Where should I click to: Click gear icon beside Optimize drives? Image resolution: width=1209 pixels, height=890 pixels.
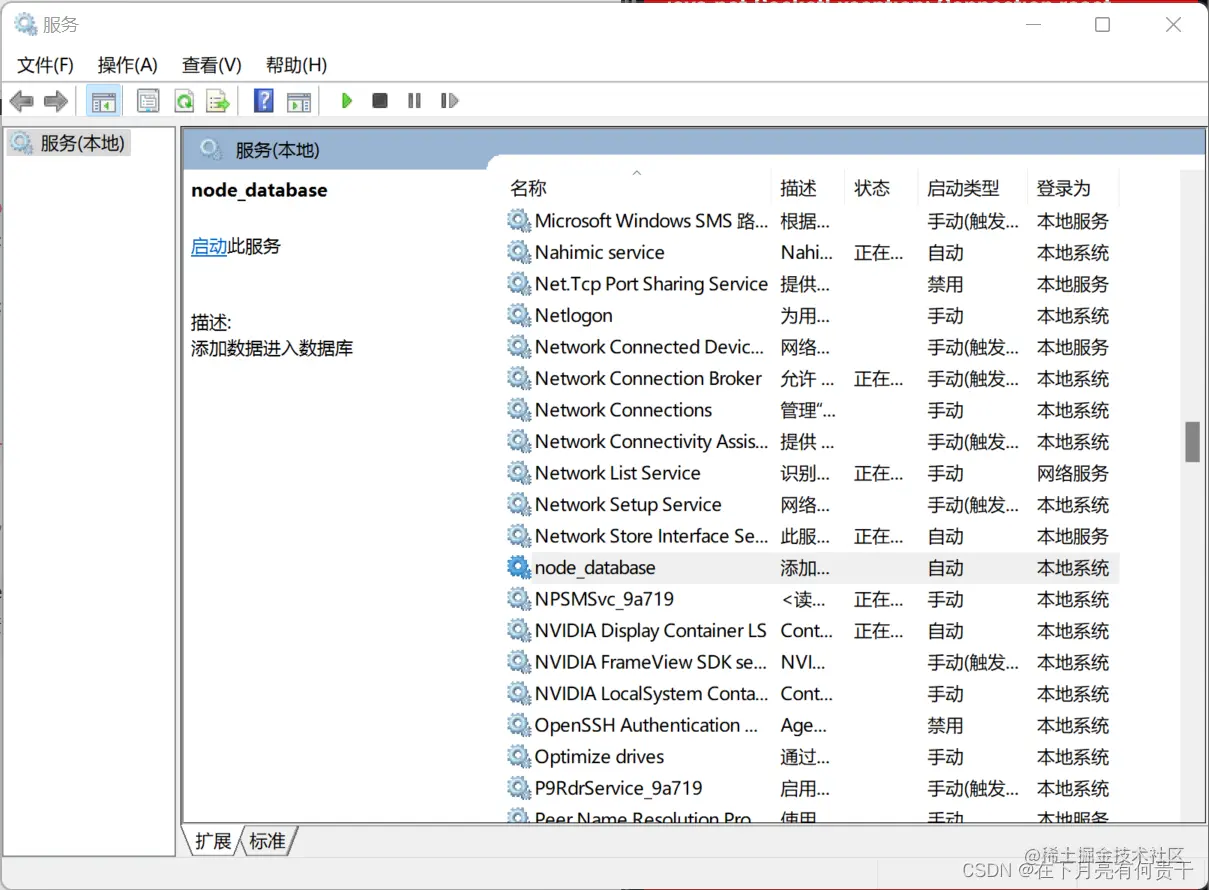[x=519, y=756]
